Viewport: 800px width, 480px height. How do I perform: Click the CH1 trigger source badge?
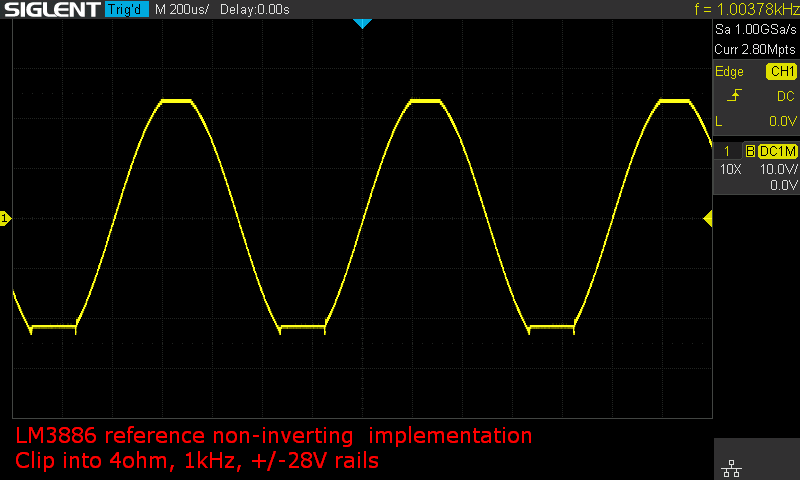click(782, 71)
